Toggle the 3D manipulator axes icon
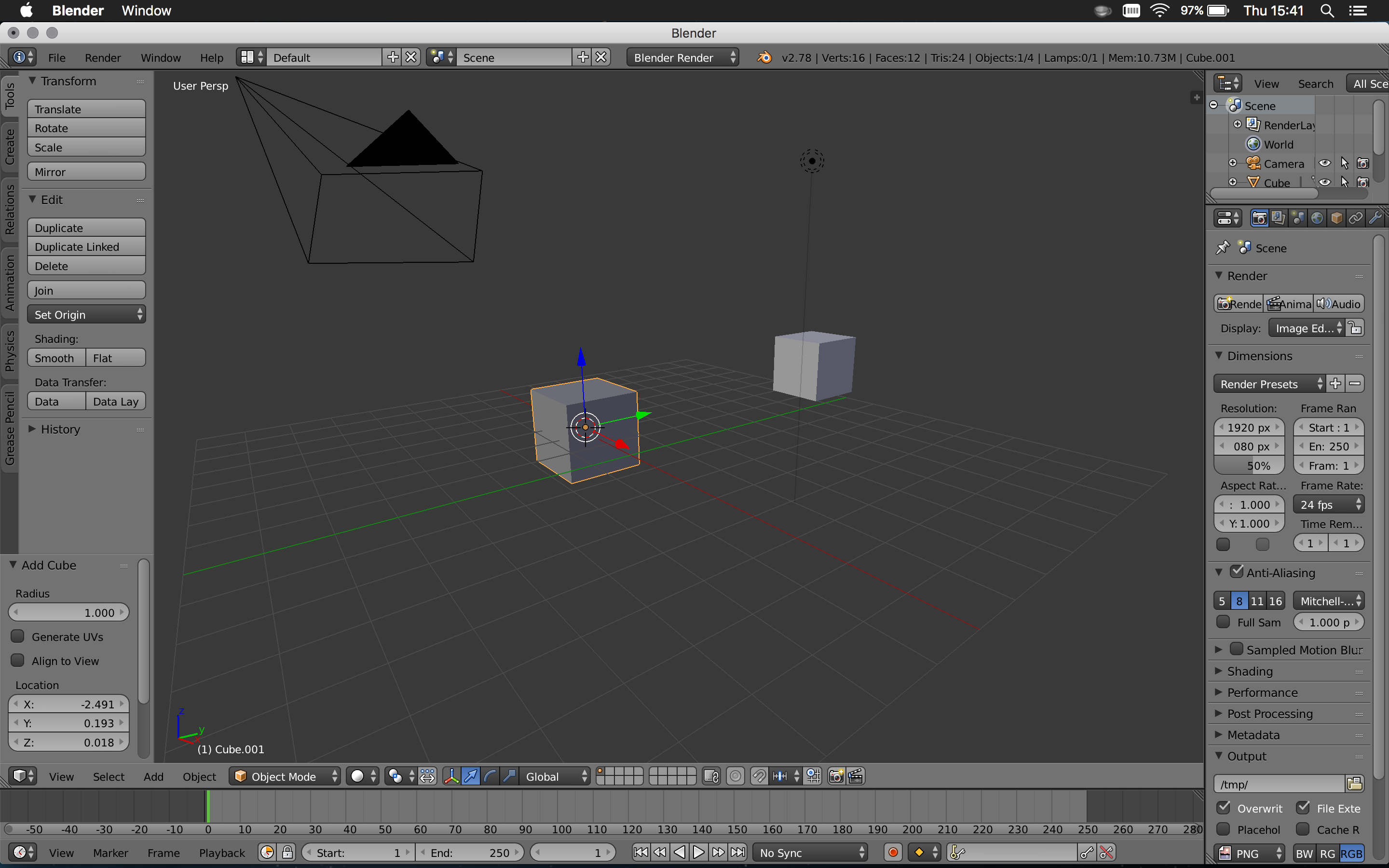Viewport: 1389px width, 868px height. click(451, 776)
